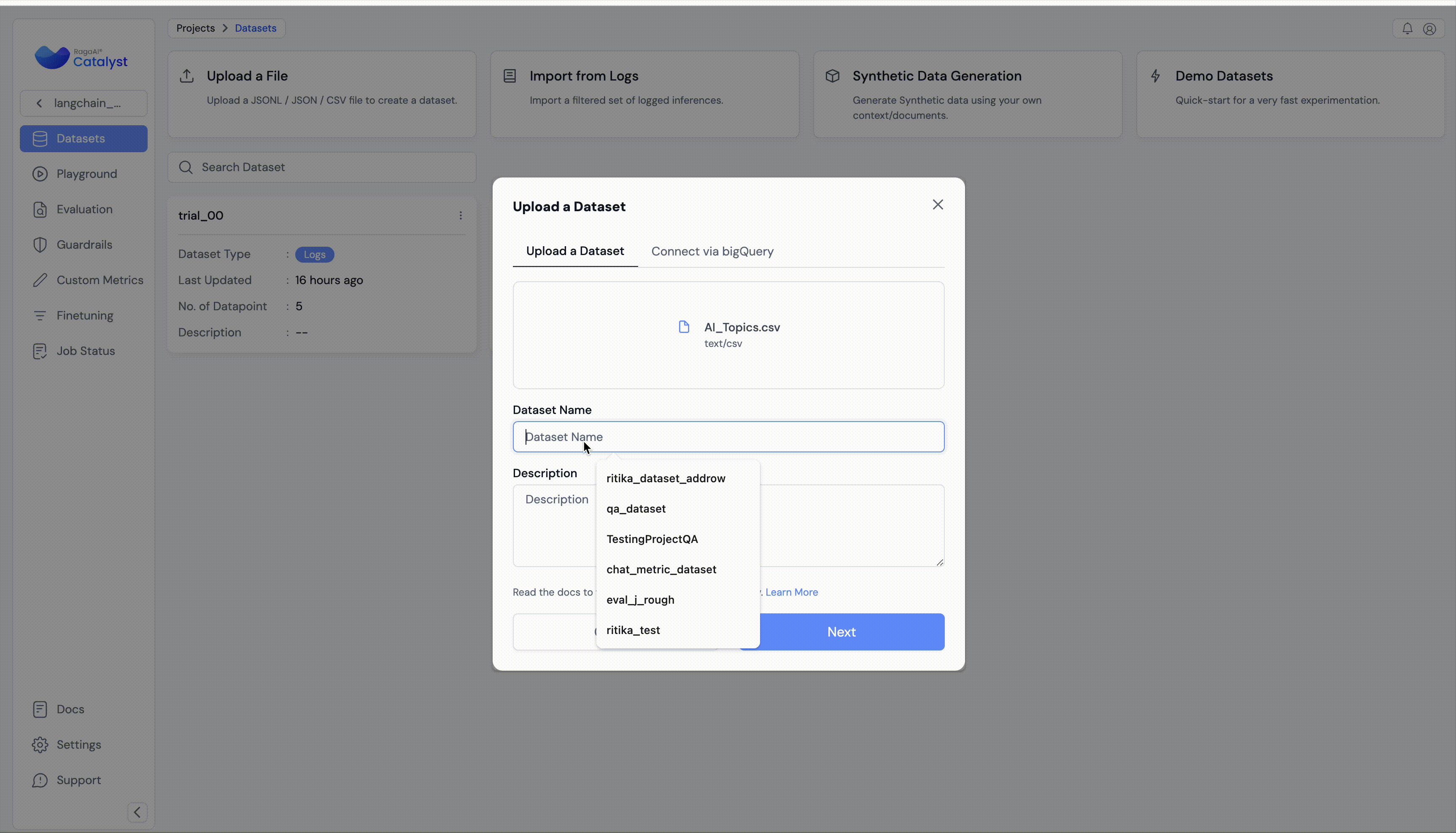Click the Playground sidebar icon
1456x833 pixels.
point(40,174)
